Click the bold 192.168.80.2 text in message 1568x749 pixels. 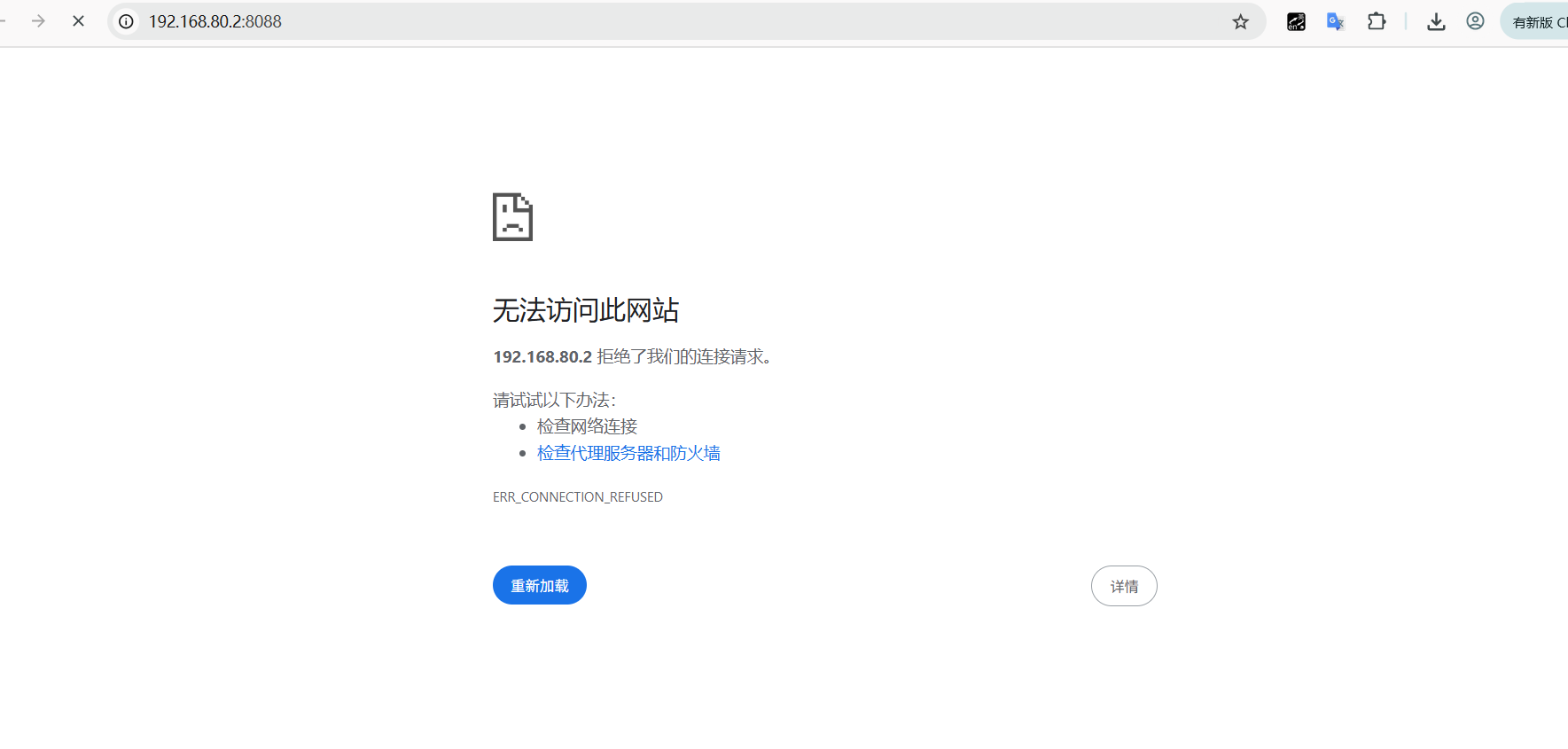click(542, 356)
